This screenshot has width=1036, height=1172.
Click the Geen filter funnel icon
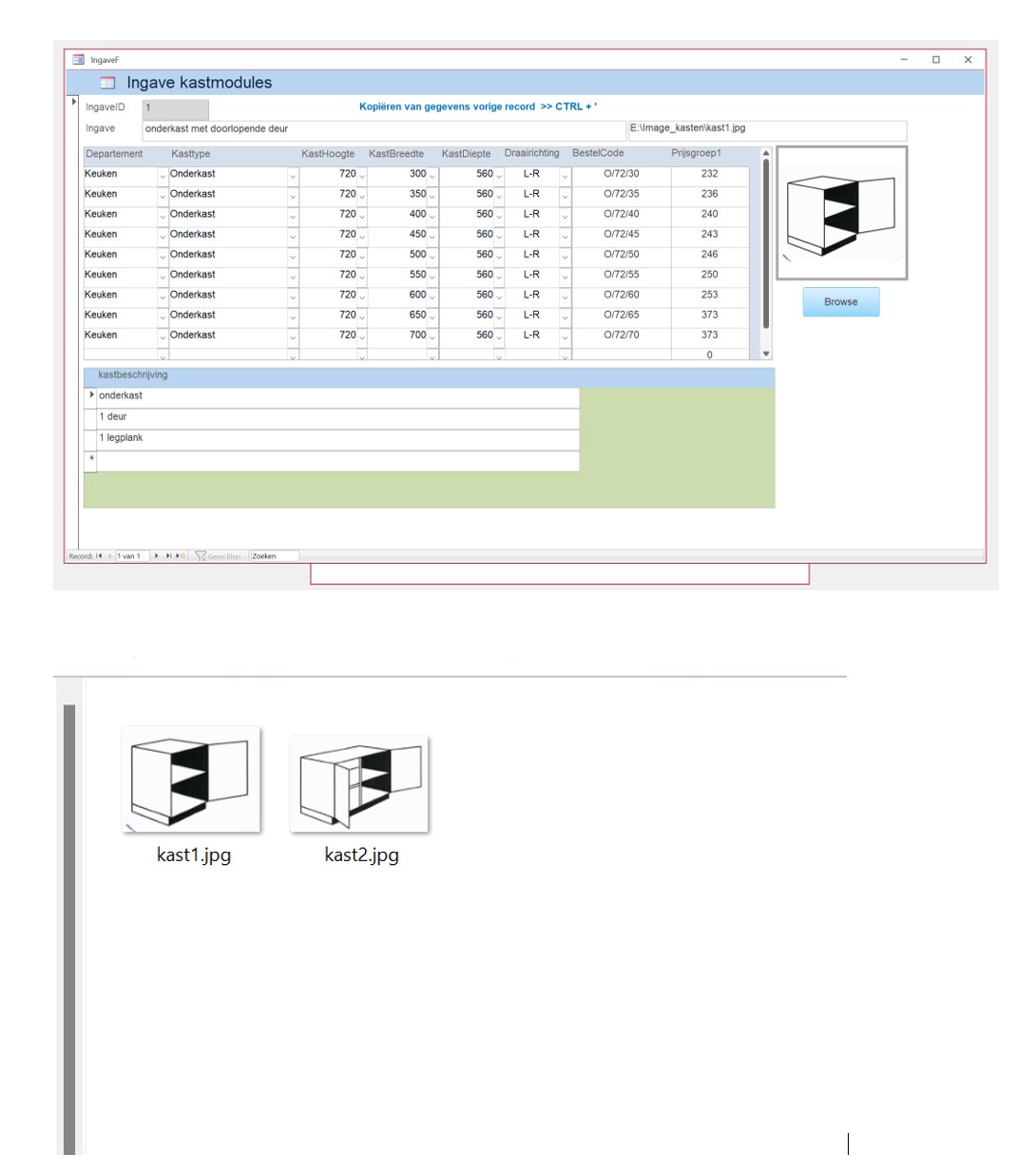point(202,556)
